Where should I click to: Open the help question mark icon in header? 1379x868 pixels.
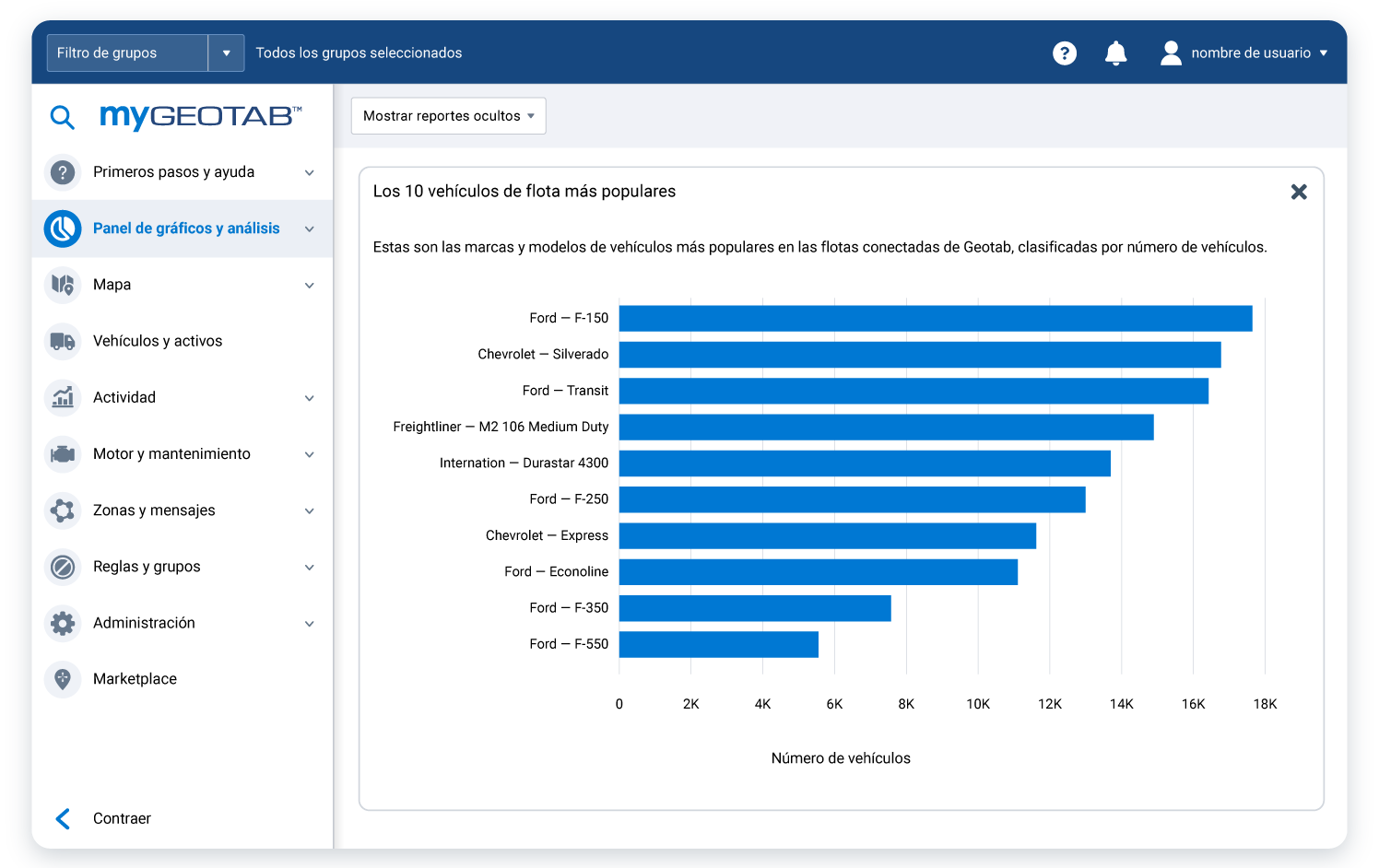(x=1065, y=53)
